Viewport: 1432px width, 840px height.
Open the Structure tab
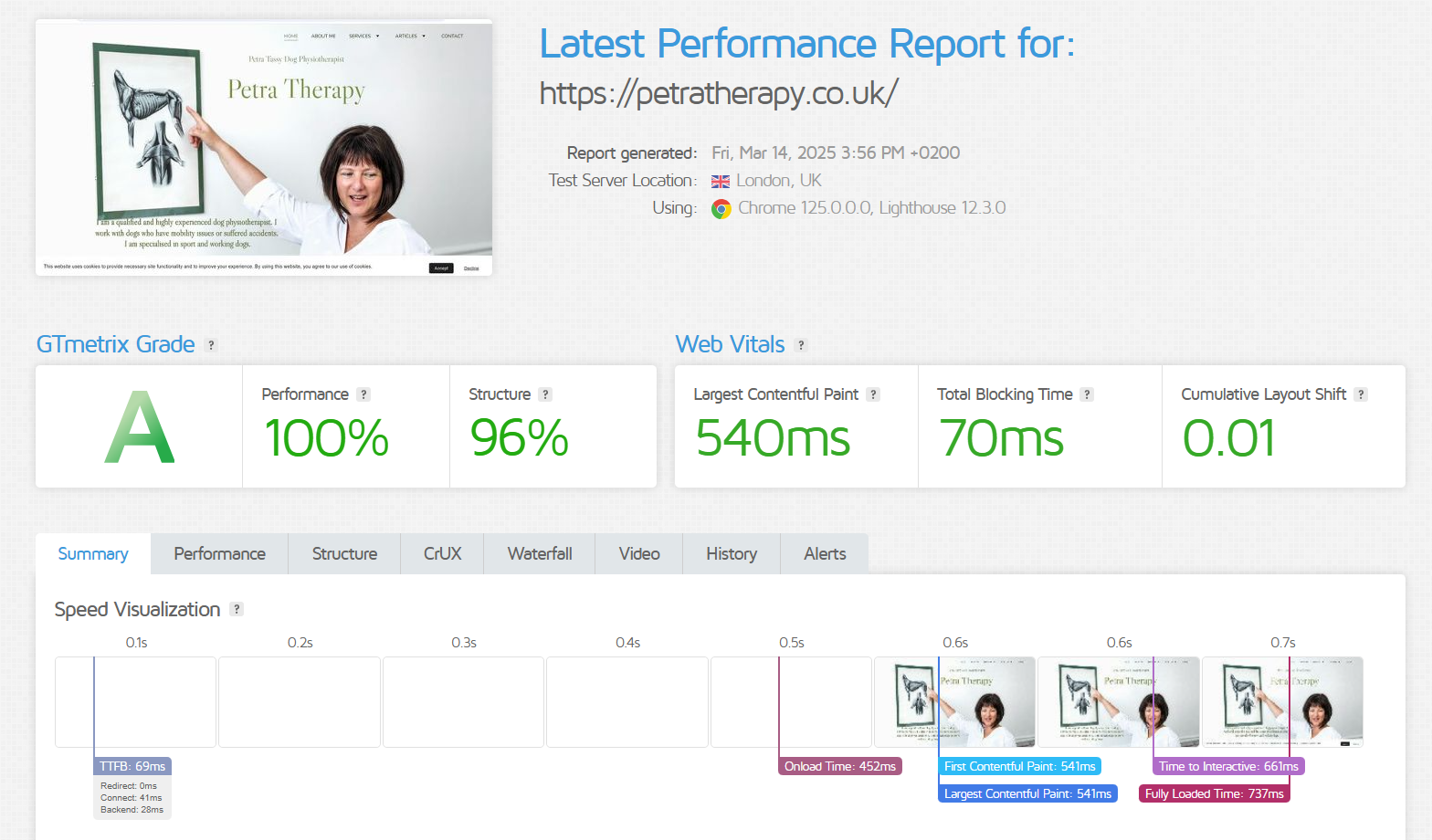(344, 554)
